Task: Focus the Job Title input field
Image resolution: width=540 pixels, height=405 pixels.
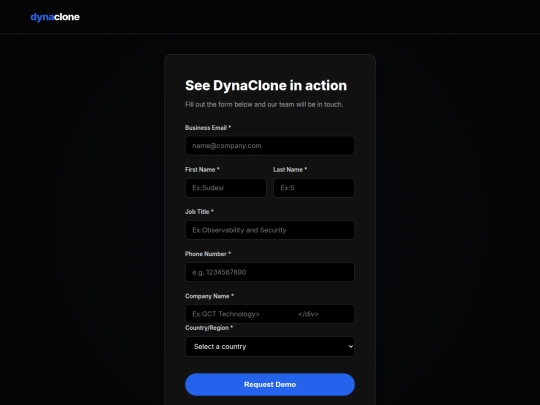Action: click(270, 230)
